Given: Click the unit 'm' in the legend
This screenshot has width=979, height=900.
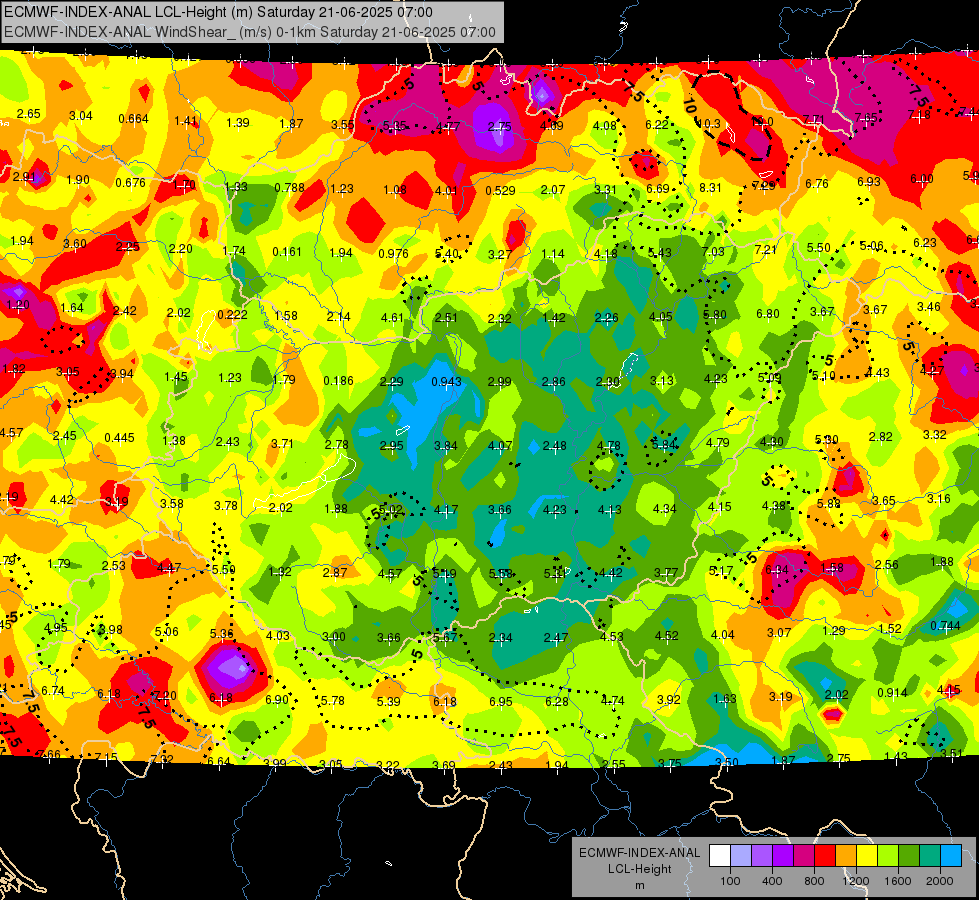Looking at the screenshot, I should pyautogui.click(x=639, y=886).
